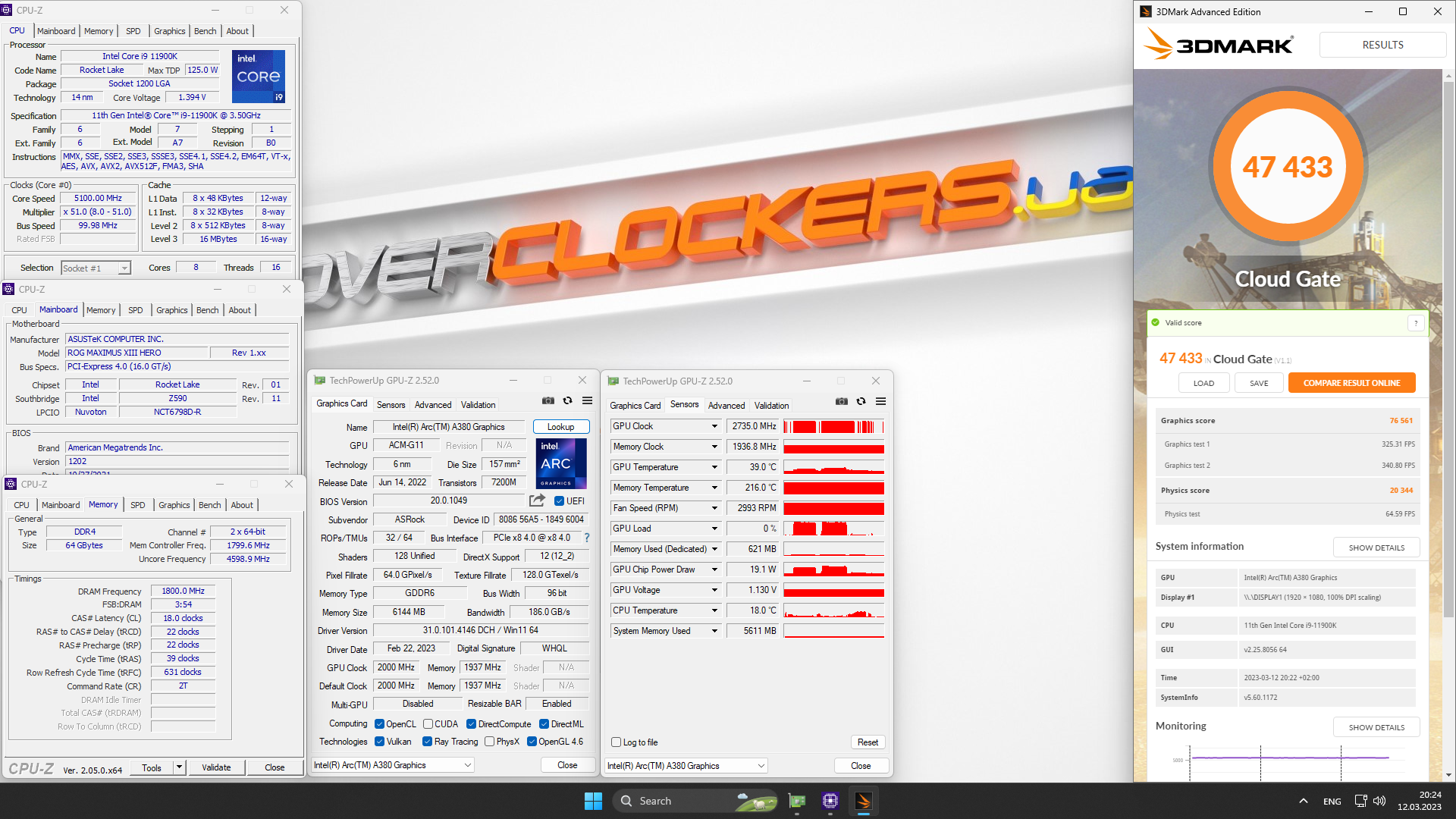Click the 3DMark title bar icon
The height and width of the screenshot is (819, 1456).
tap(1146, 11)
